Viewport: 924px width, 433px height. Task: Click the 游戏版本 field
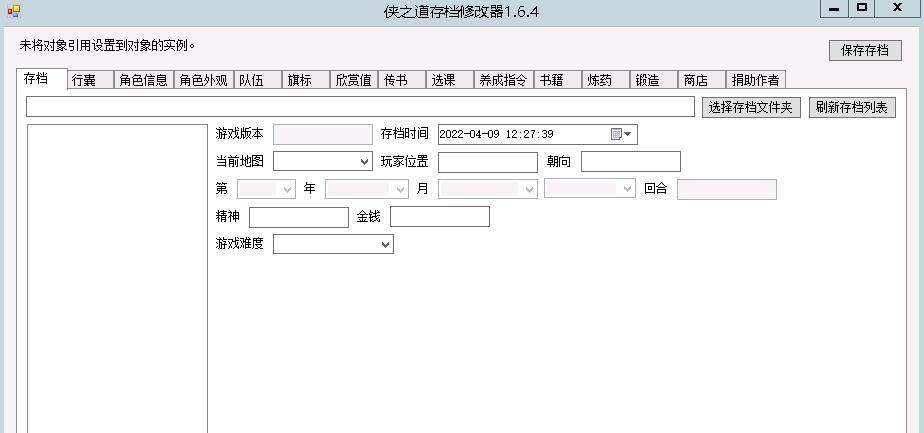[323, 134]
